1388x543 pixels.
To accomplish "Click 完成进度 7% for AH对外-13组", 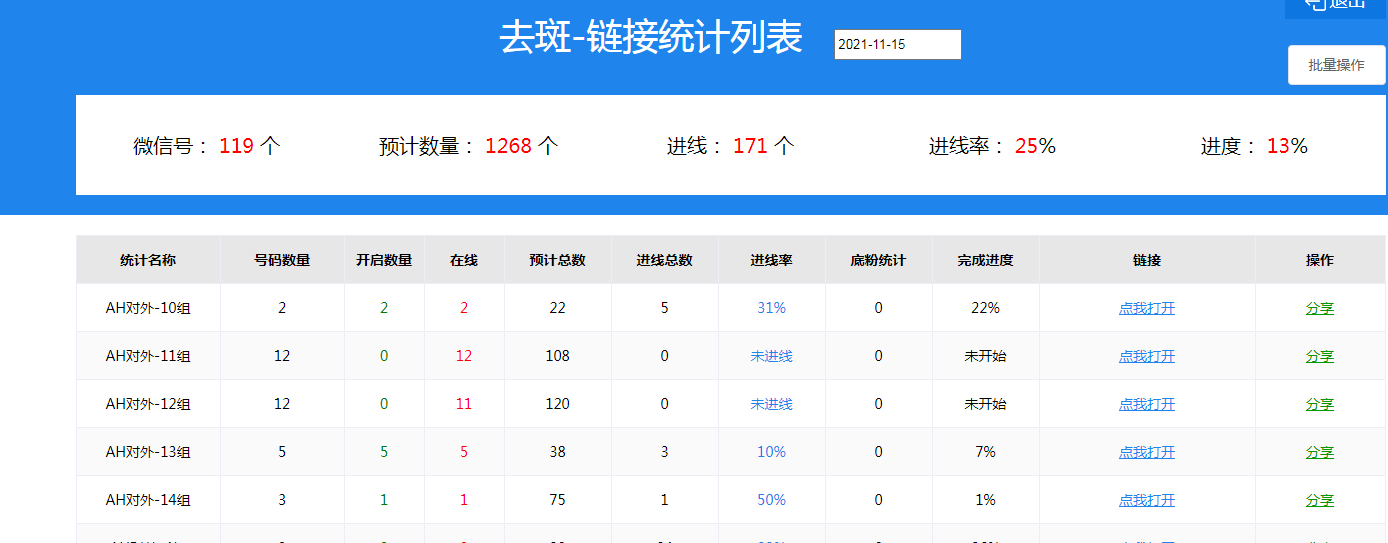I will [986, 452].
